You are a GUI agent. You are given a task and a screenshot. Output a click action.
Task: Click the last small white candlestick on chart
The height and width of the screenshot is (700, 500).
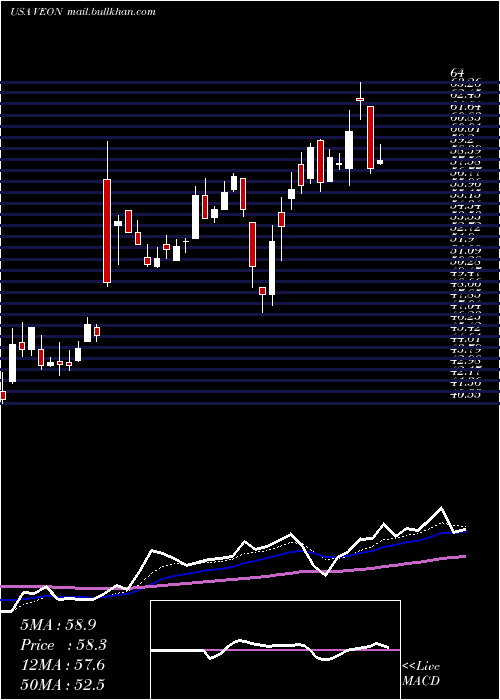tap(380, 162)
